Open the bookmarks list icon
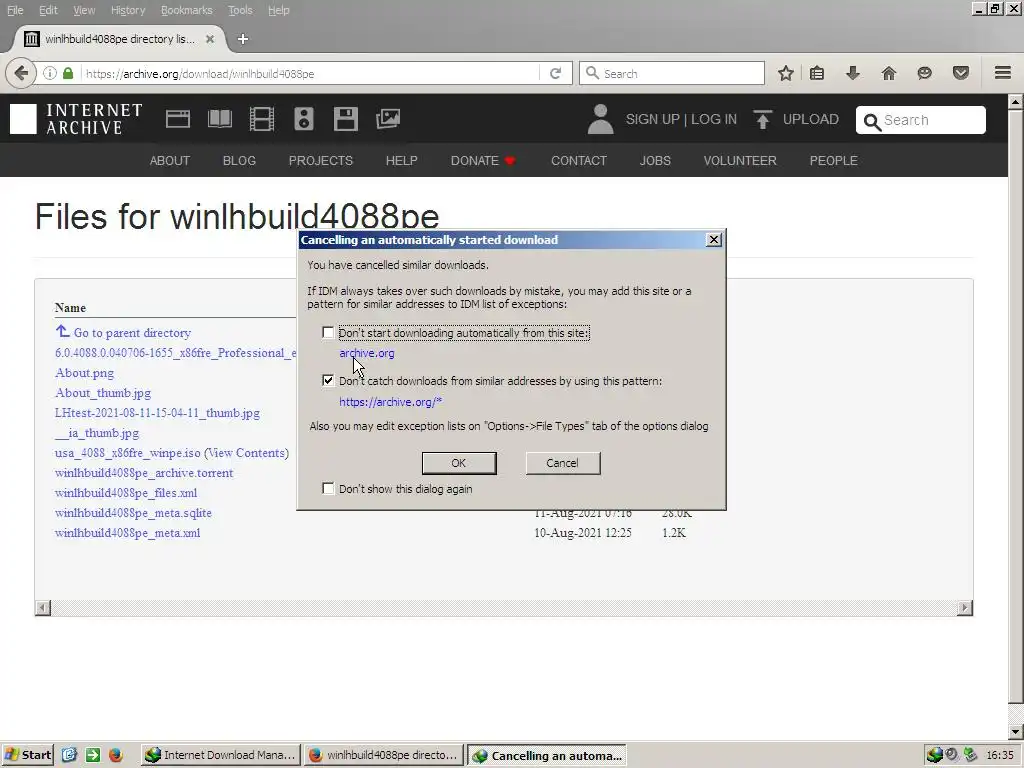The image size is (1024, 768). pos(817,73)
